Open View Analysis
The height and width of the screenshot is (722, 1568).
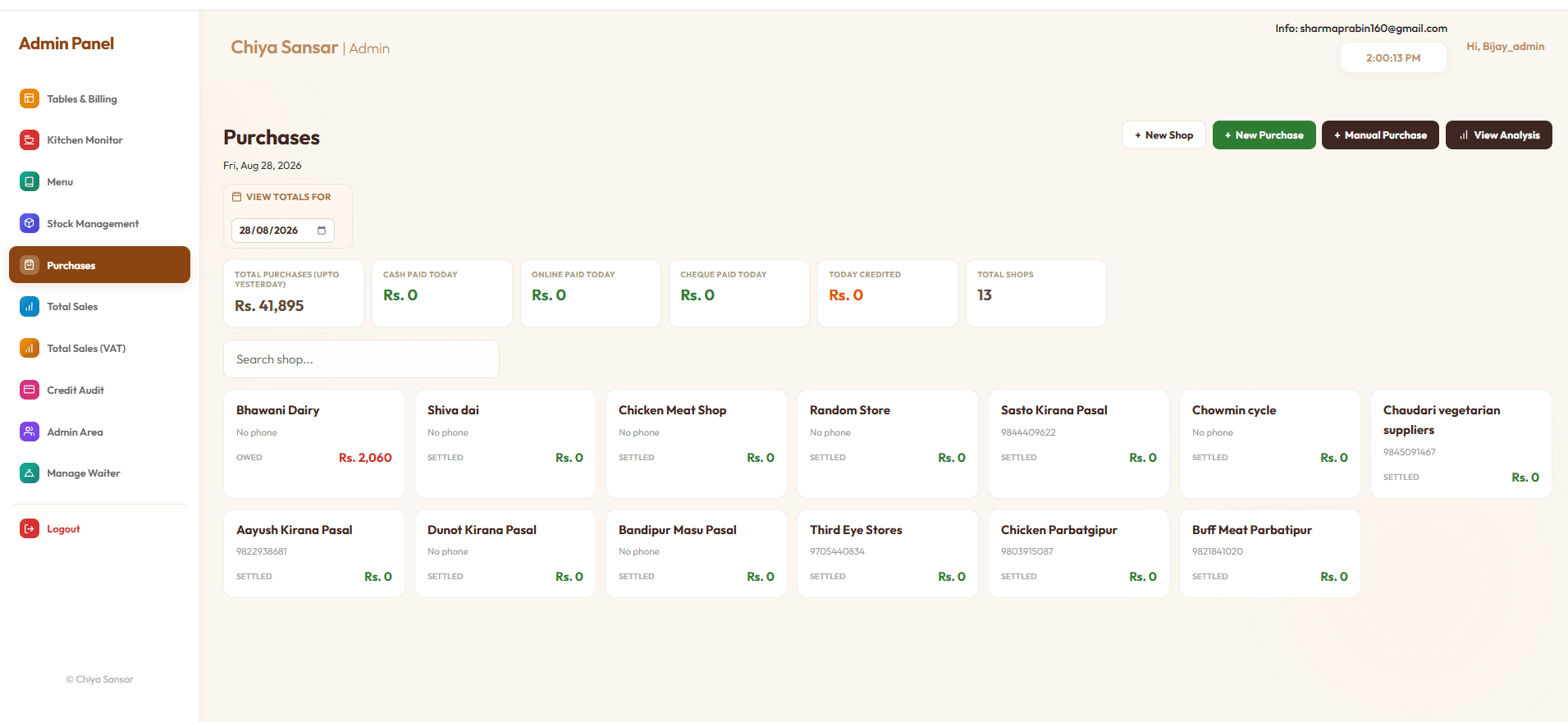1498,135
